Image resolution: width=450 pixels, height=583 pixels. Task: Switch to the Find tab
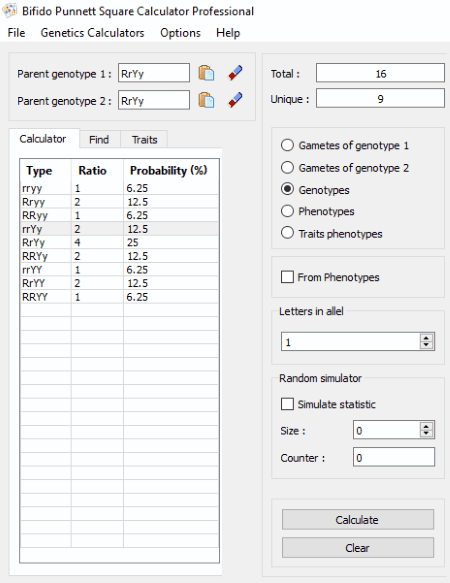(x=99, y=140)
